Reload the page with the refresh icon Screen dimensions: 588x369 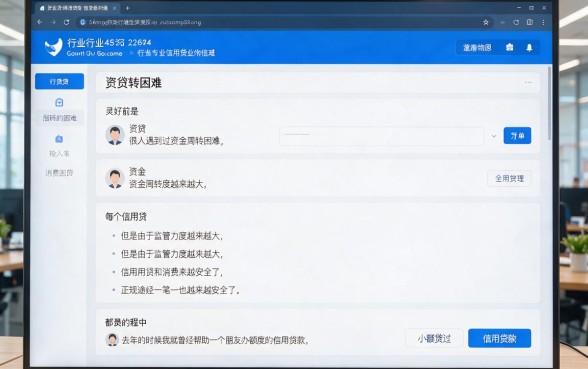point(66,22)
